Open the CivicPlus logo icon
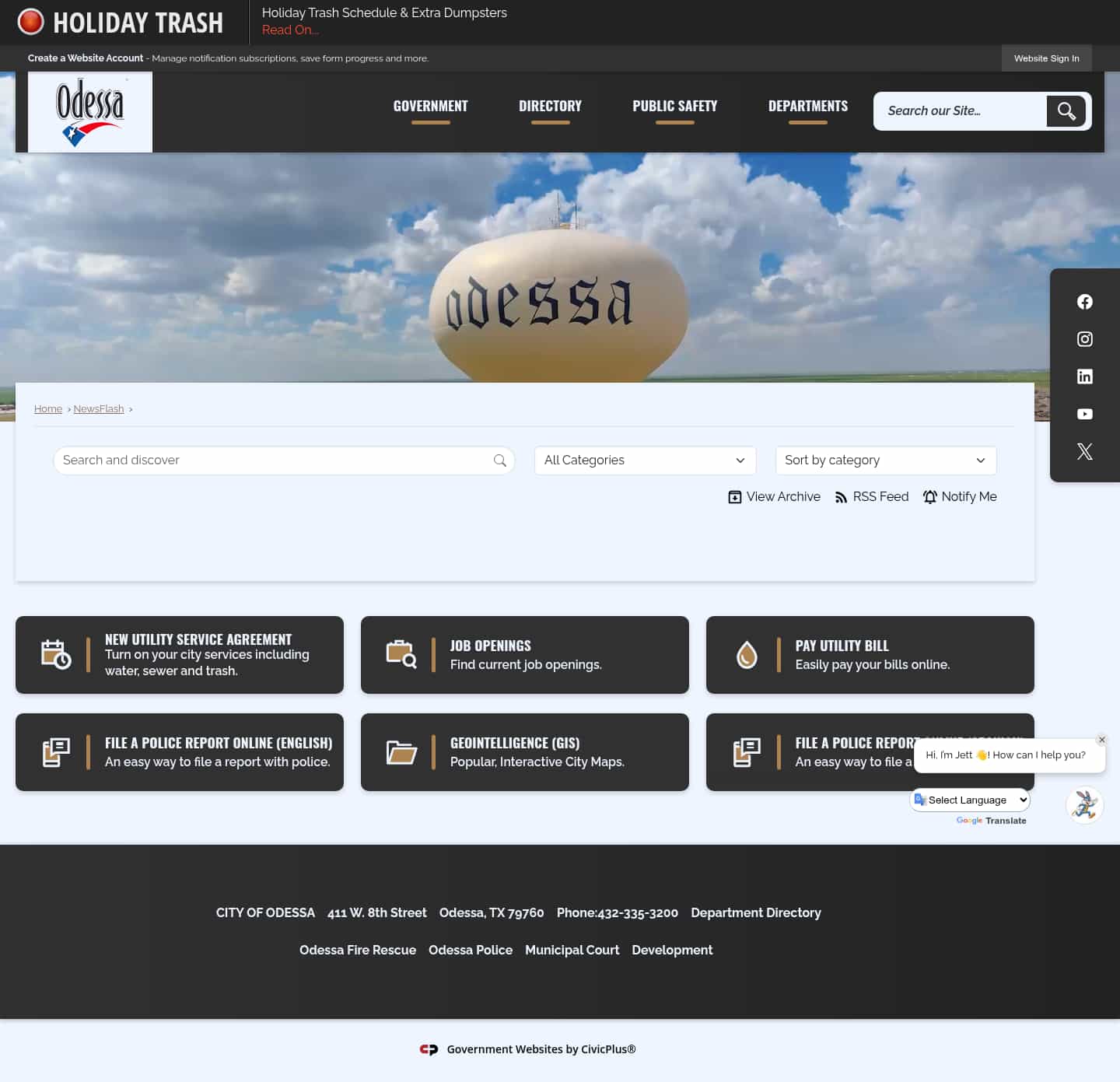Screen dimensions: 1120x1082 [429, 1049]
